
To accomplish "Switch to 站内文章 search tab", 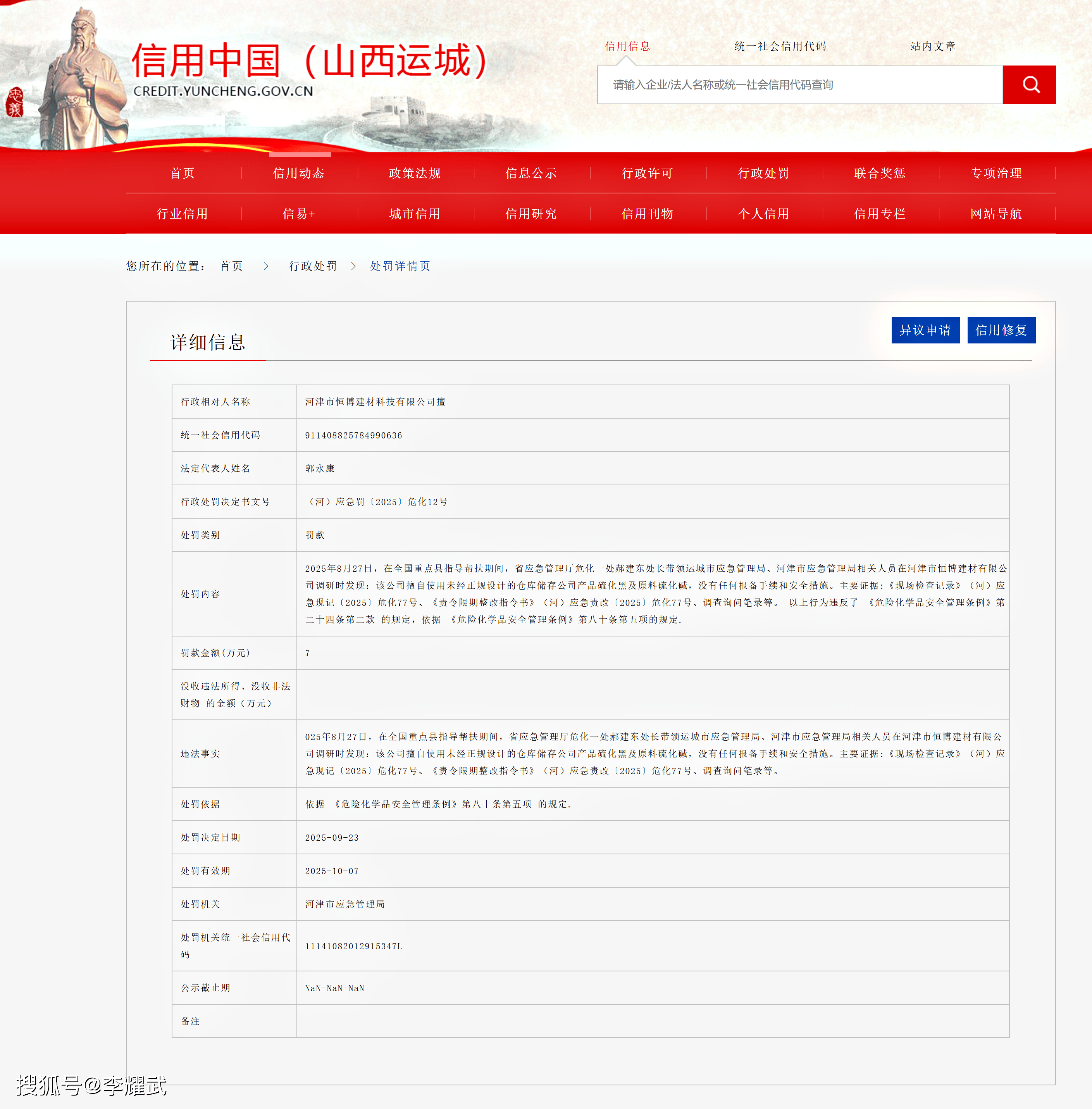I will point(933,47).
